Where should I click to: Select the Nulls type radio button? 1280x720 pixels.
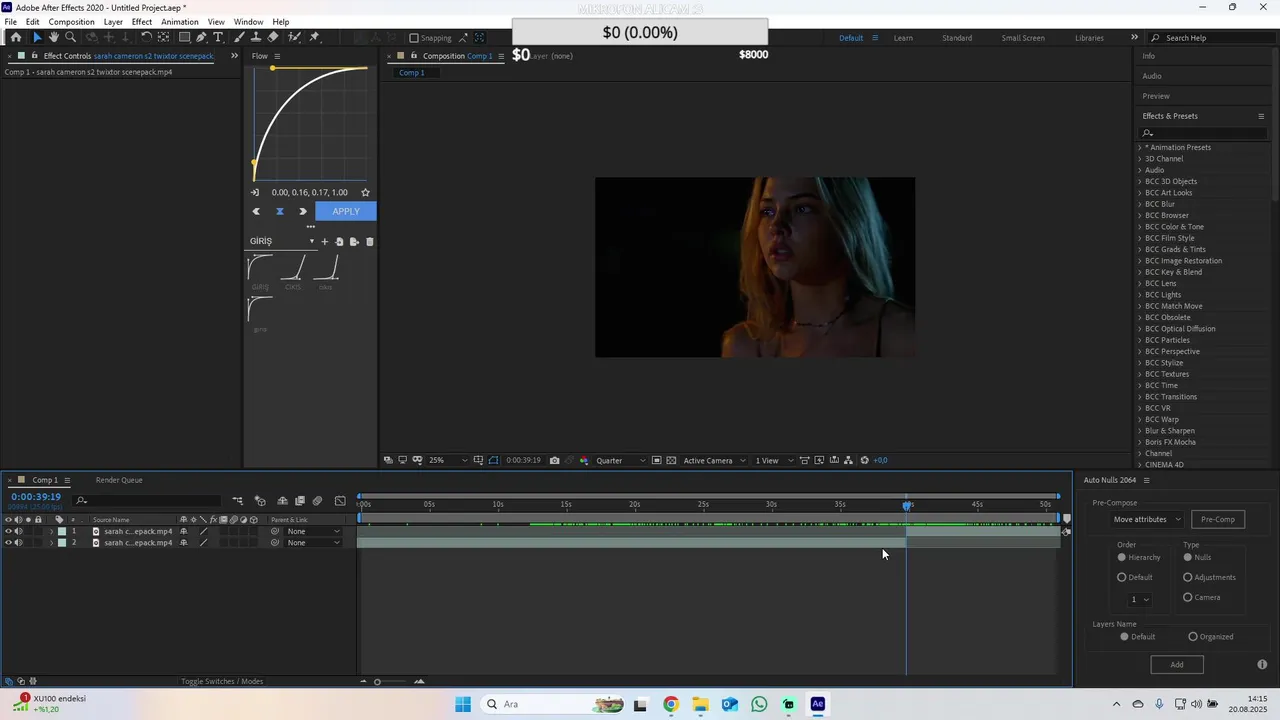coord(1188,557)
